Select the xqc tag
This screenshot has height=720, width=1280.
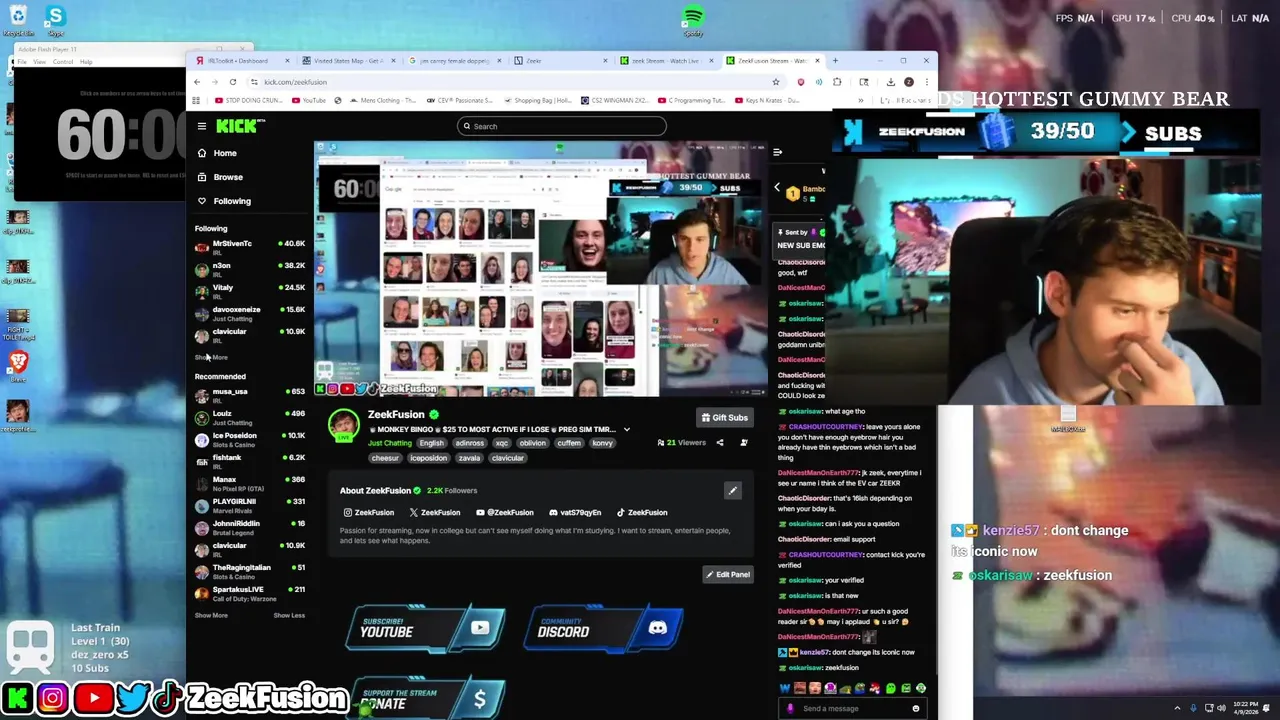[502, 443]
